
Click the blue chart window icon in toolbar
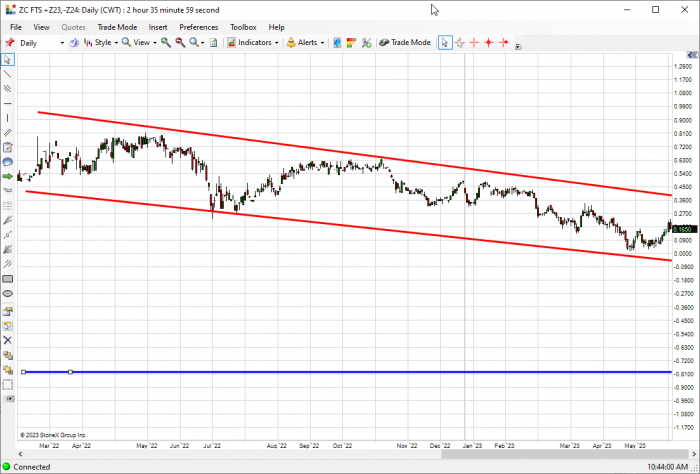click(337, 43)
